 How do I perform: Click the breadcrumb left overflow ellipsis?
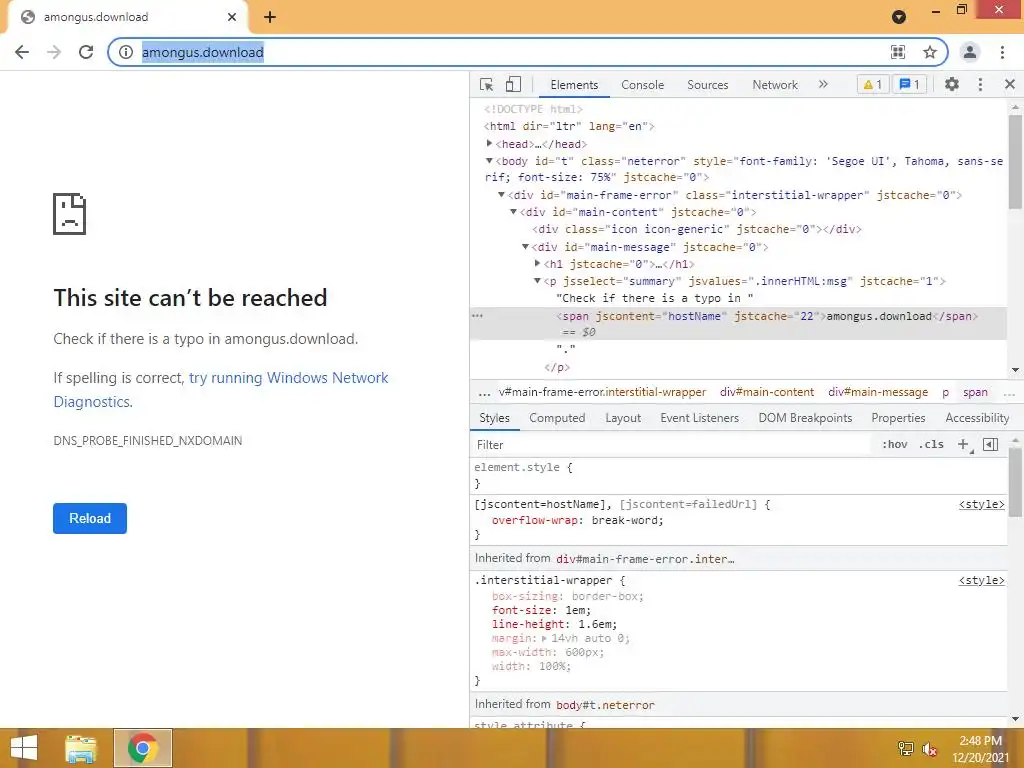click(484, 393)
